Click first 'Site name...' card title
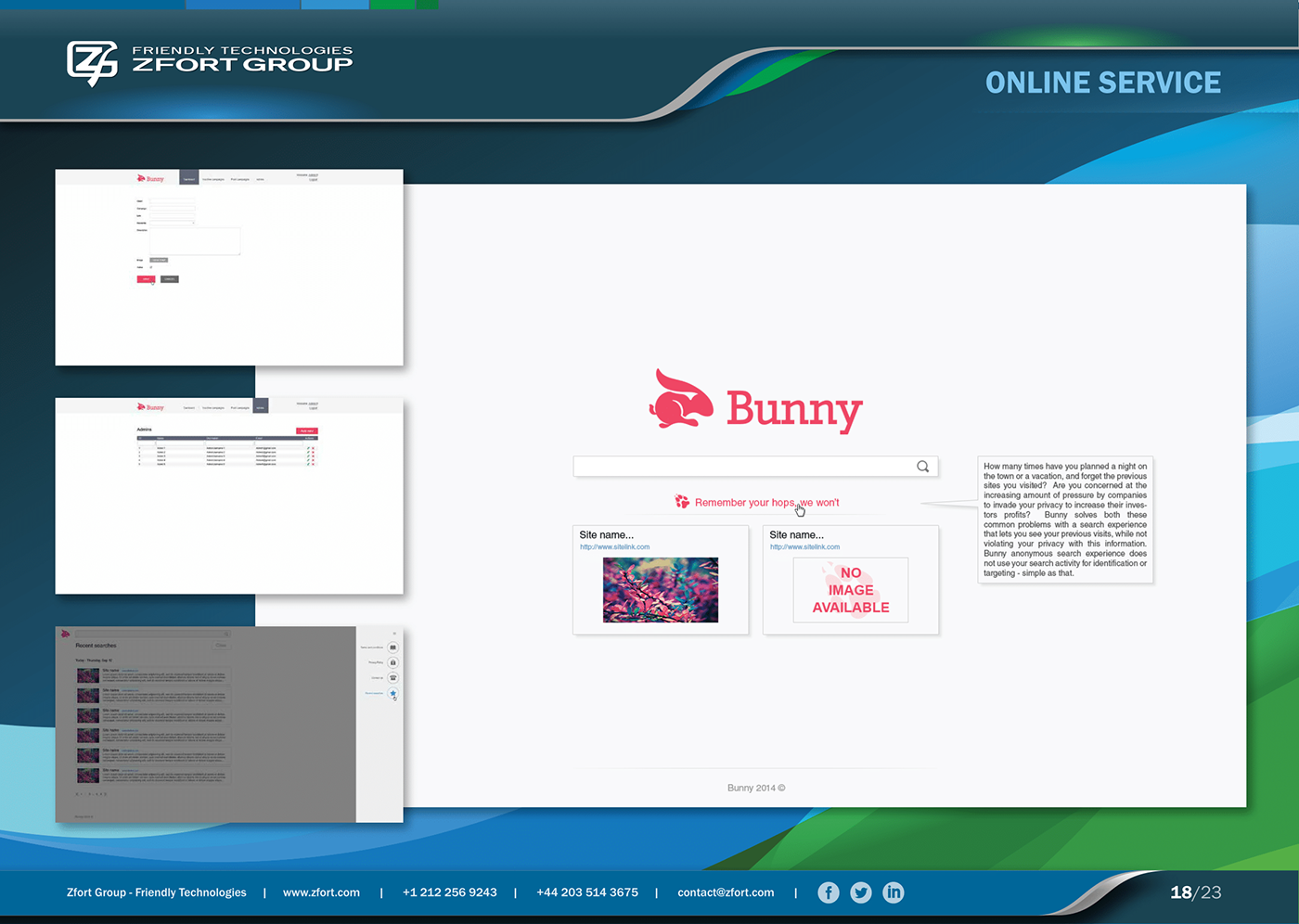 607,535
